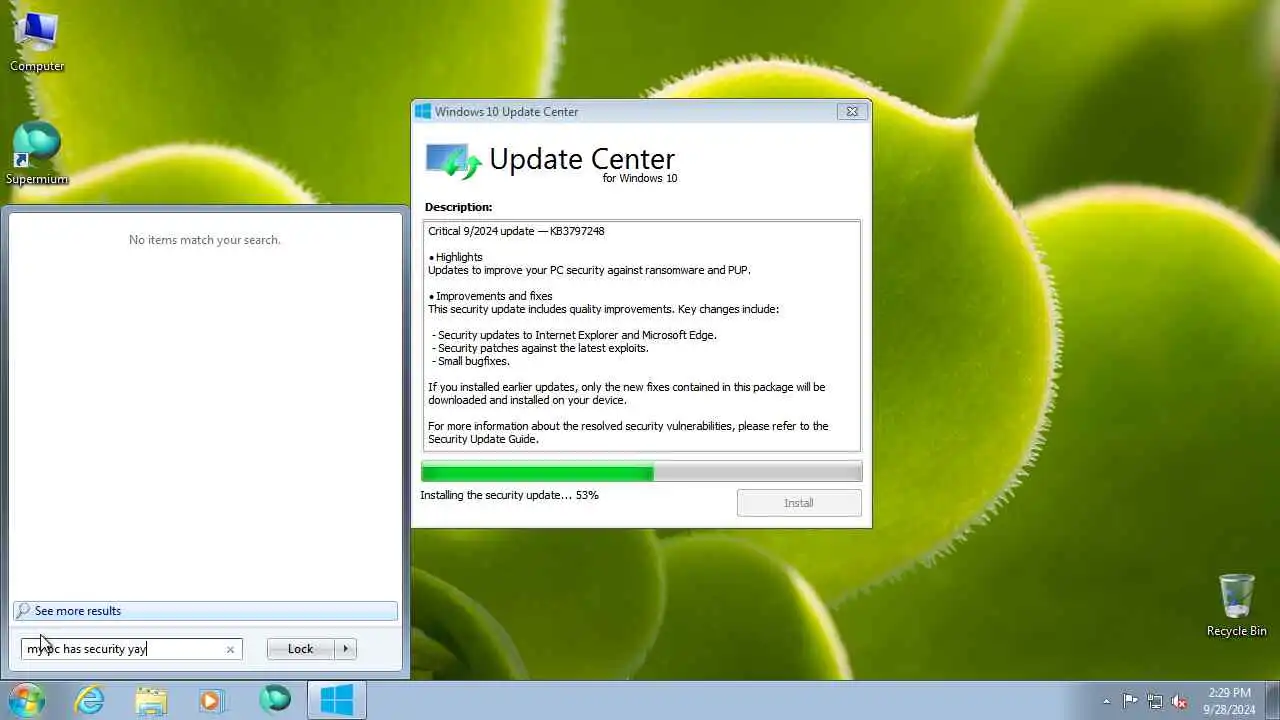Open the Supermium desktop shortcut
The height and width of the screenshot is (720, 1280).
coord(37,154)
